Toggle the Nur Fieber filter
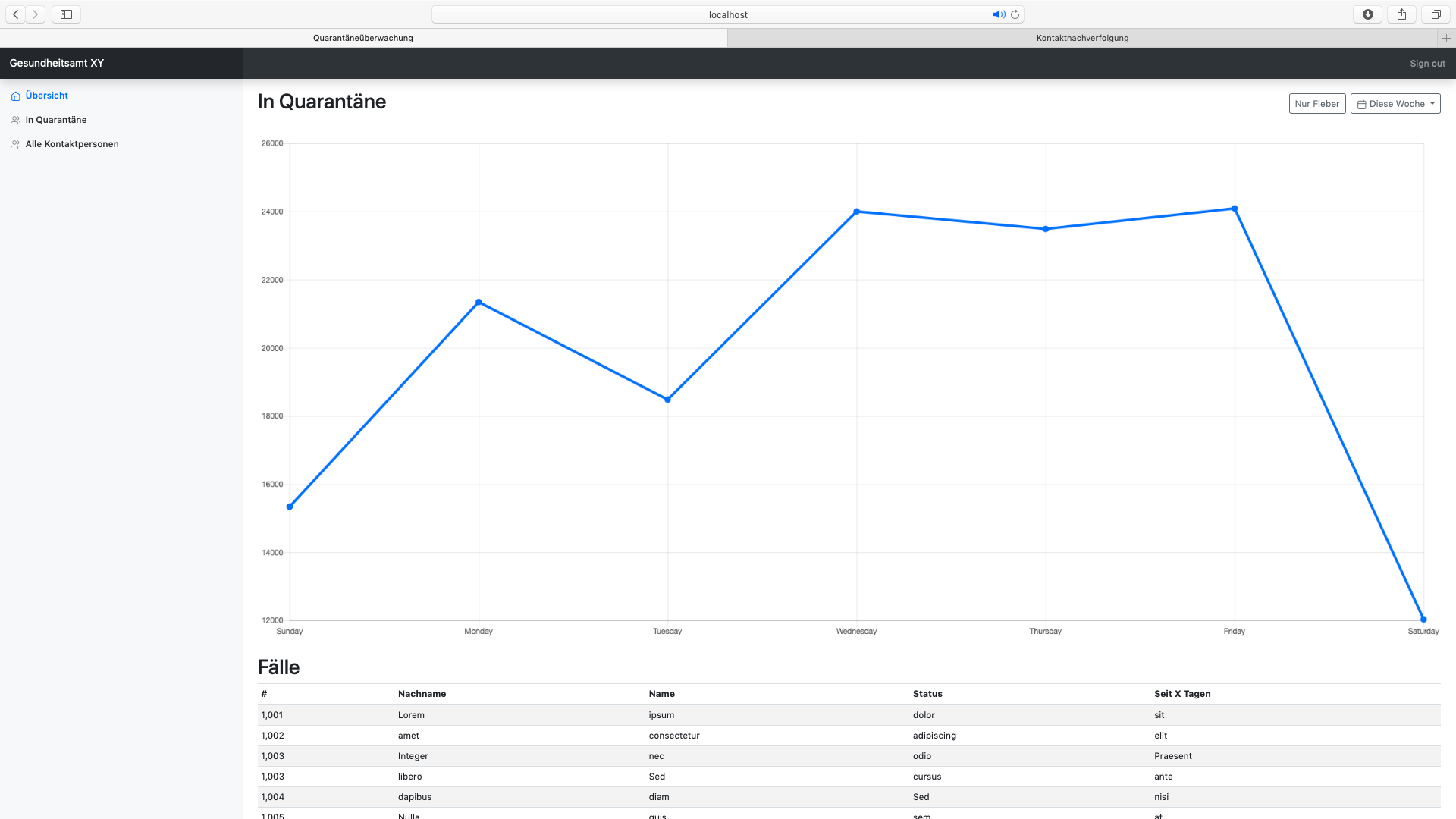This screenshot has height=819, width=1456. (1316, 104)
